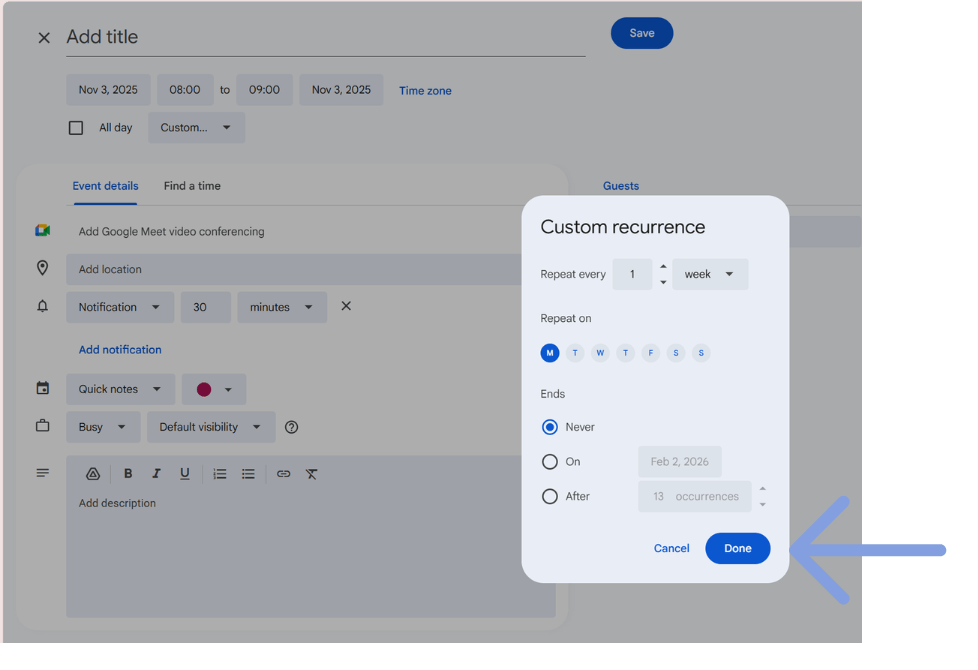Insert a bulleted list in description
The image size is (978, 670).
tap(248, 474)
